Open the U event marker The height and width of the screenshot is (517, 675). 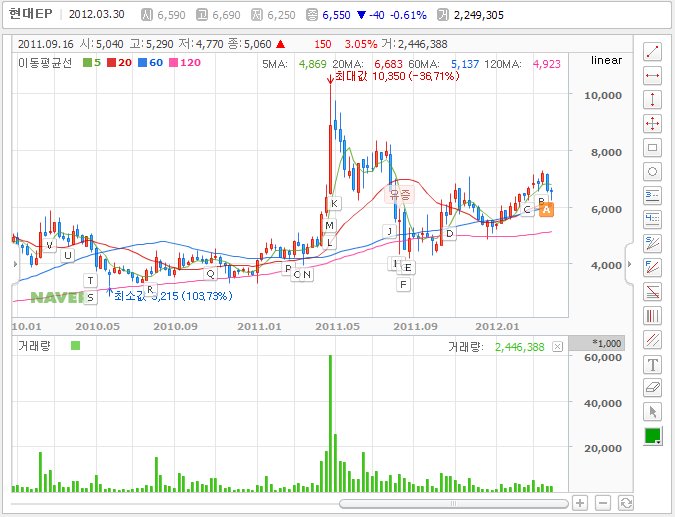click(68, 255)
